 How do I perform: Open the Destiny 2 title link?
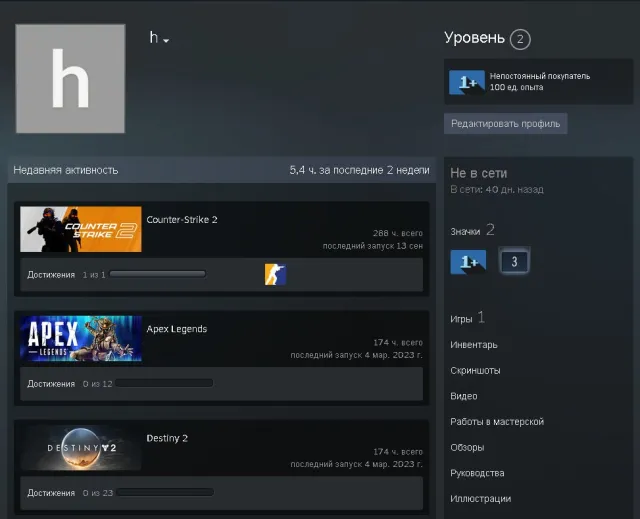(x=167, y=438)
